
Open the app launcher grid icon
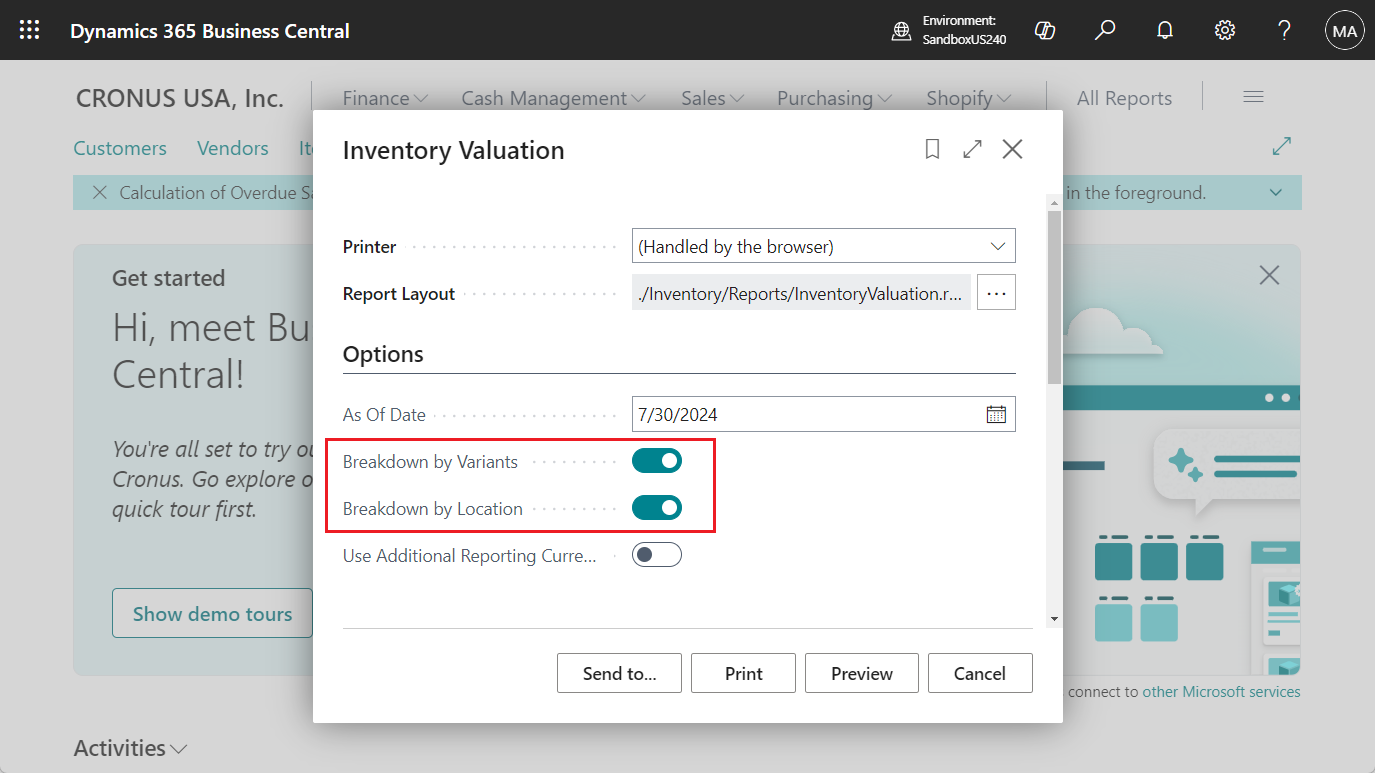click(29, 30)
